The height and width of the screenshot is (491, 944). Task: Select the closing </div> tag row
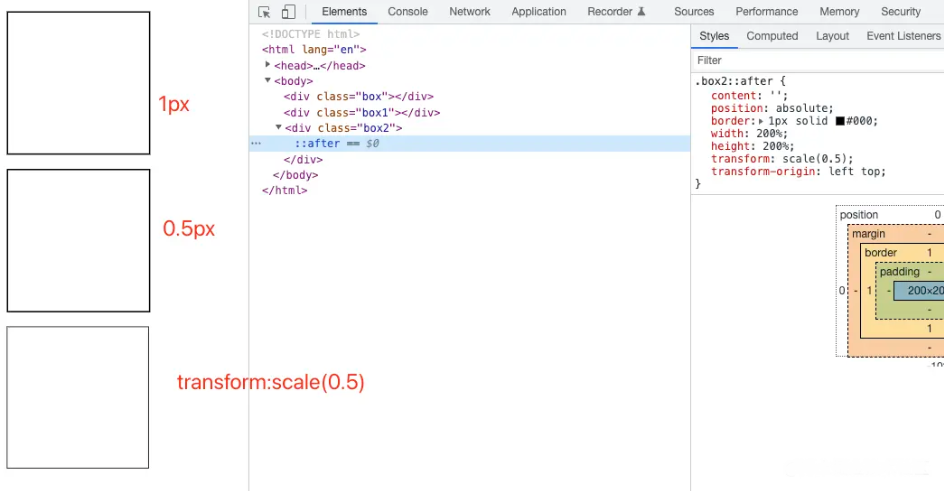303,159
